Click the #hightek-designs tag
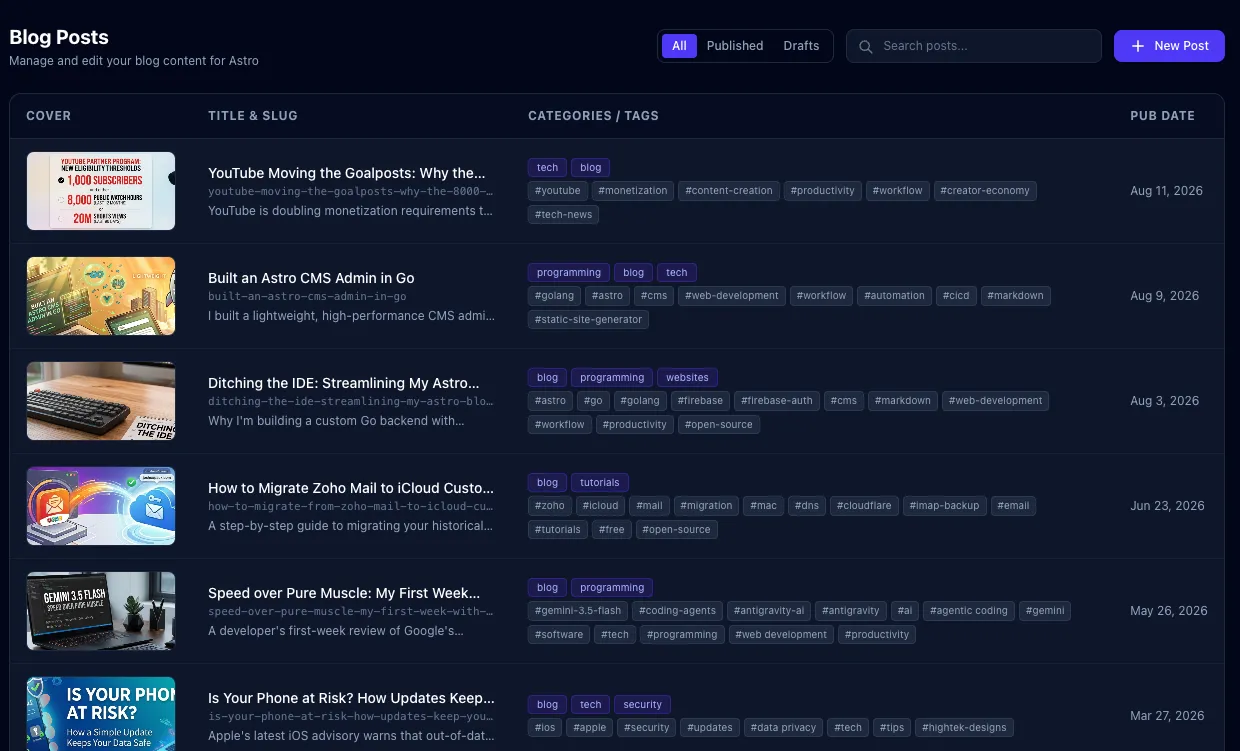The width and height of the screenshot is (1240, 751). tap(964, 728)
